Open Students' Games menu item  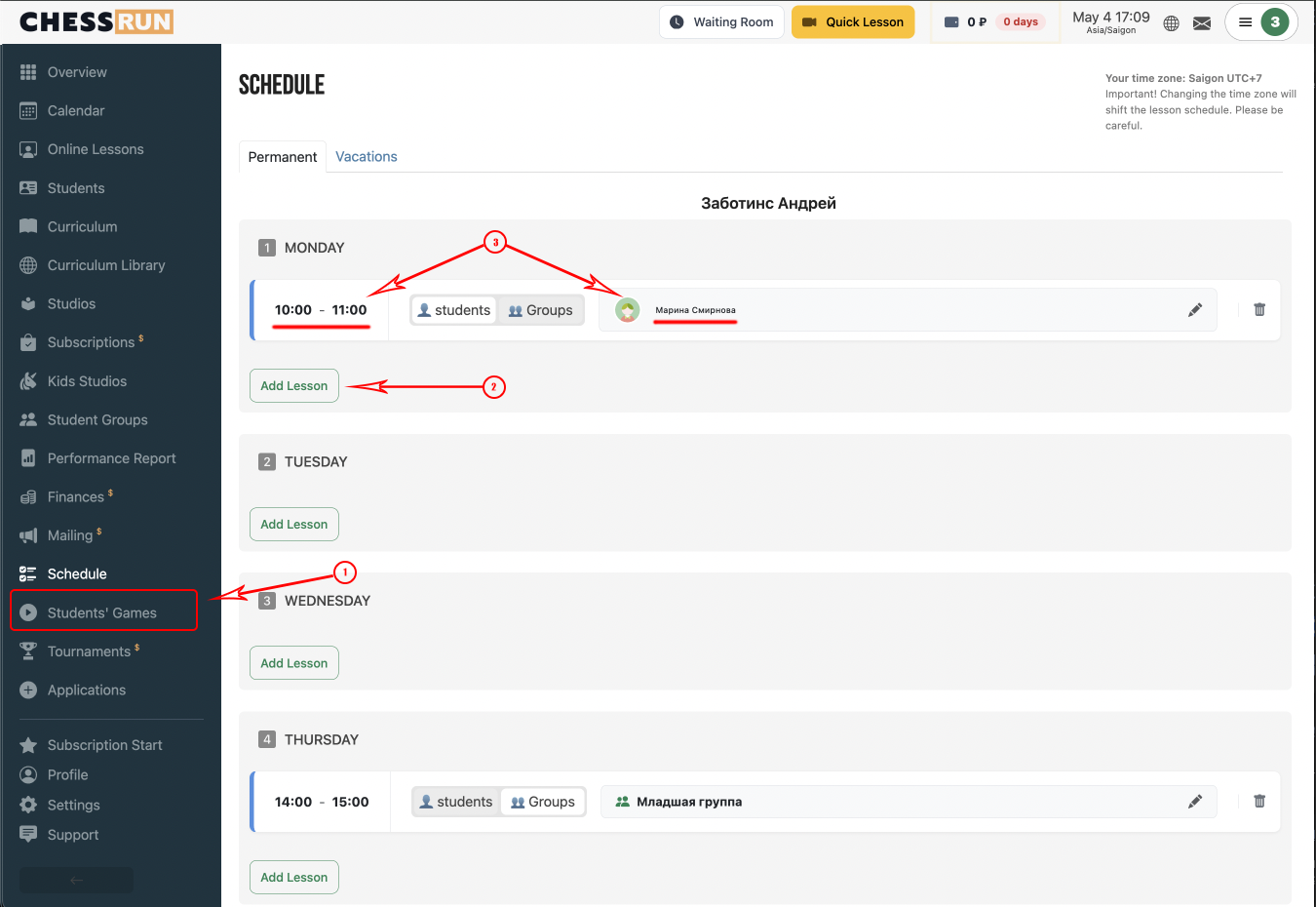[x=102, y=612]
